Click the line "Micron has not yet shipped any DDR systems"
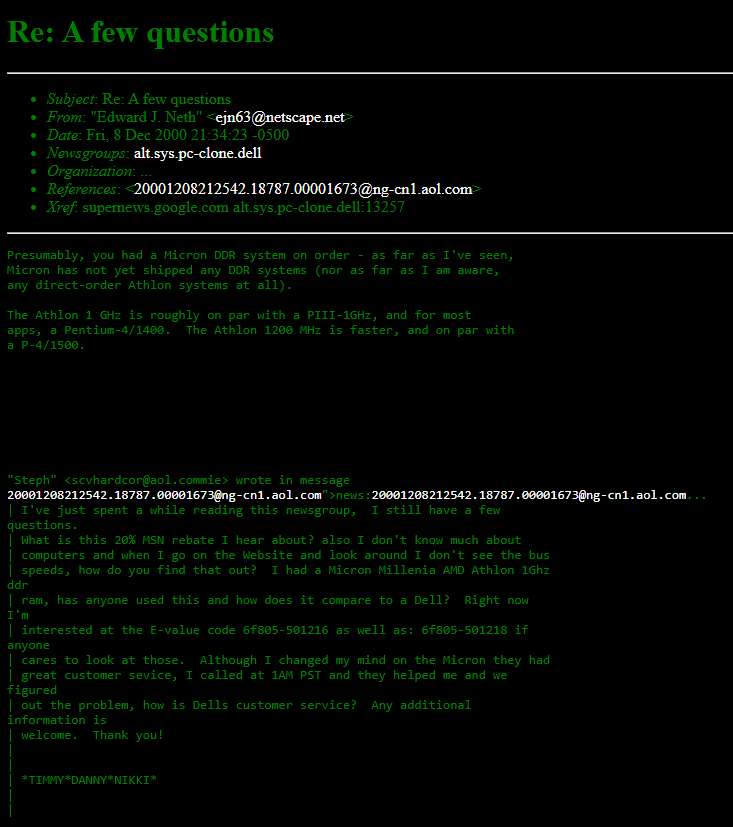This screenshot has width=733, height=827. [x=253, y=270]
